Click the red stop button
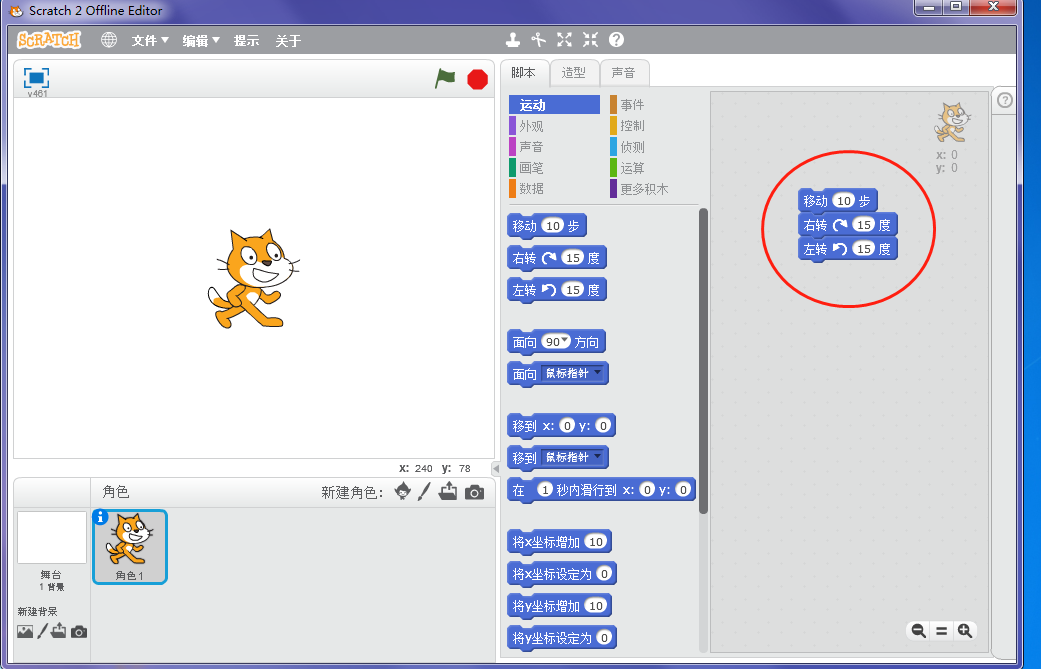The width and height of the screenshot is (1041, 669). click(477, 80)
